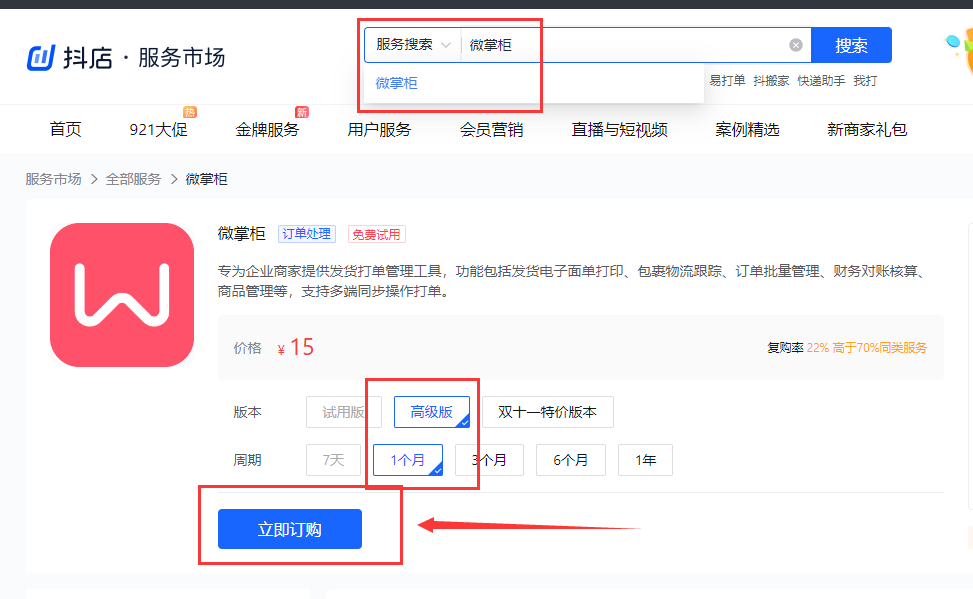
Task: Open the 案例精选 nav tab
Action: pos(747,129)
